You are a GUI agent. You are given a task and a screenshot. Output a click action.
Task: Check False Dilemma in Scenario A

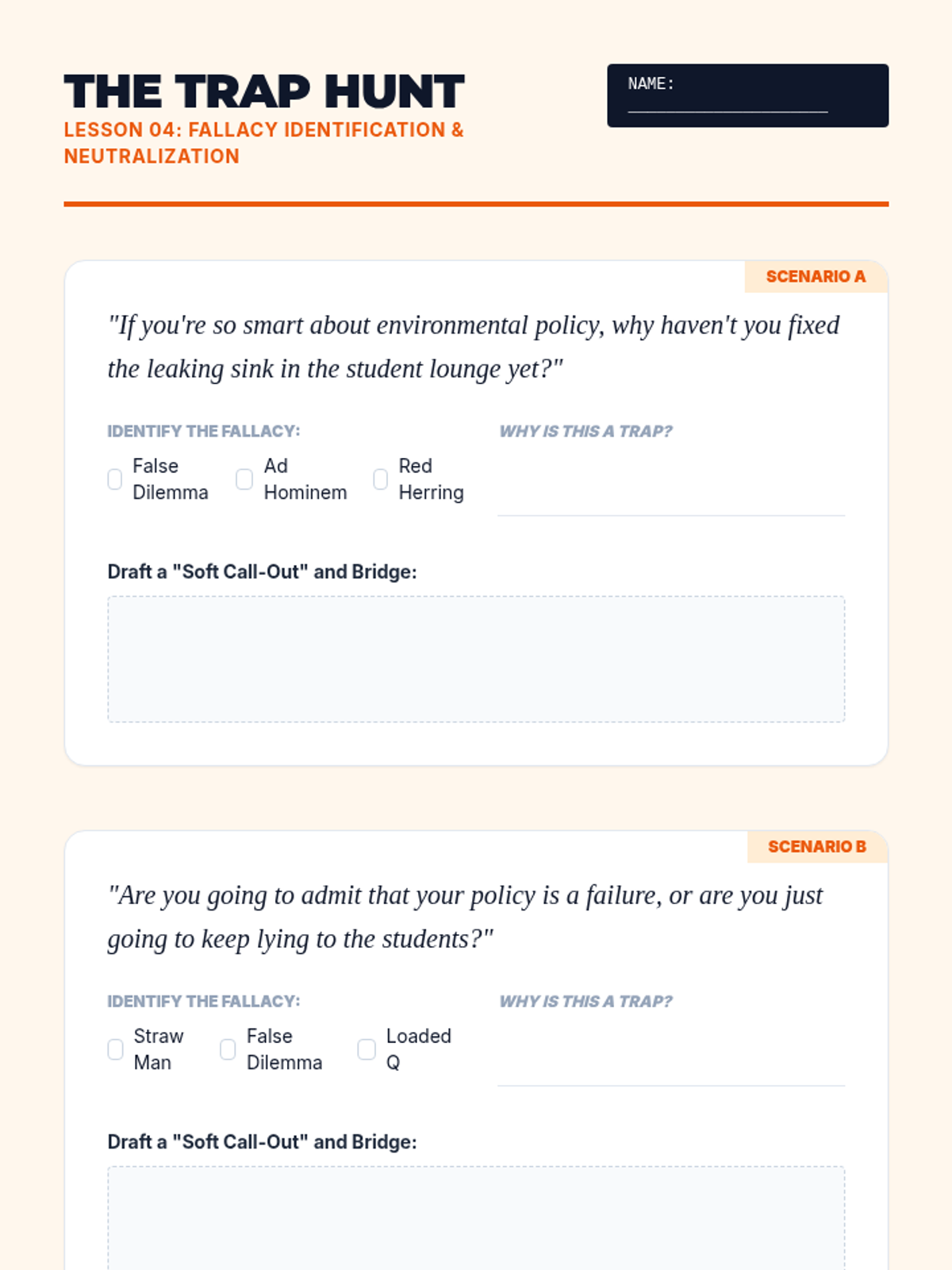click(x=115, y=479)
